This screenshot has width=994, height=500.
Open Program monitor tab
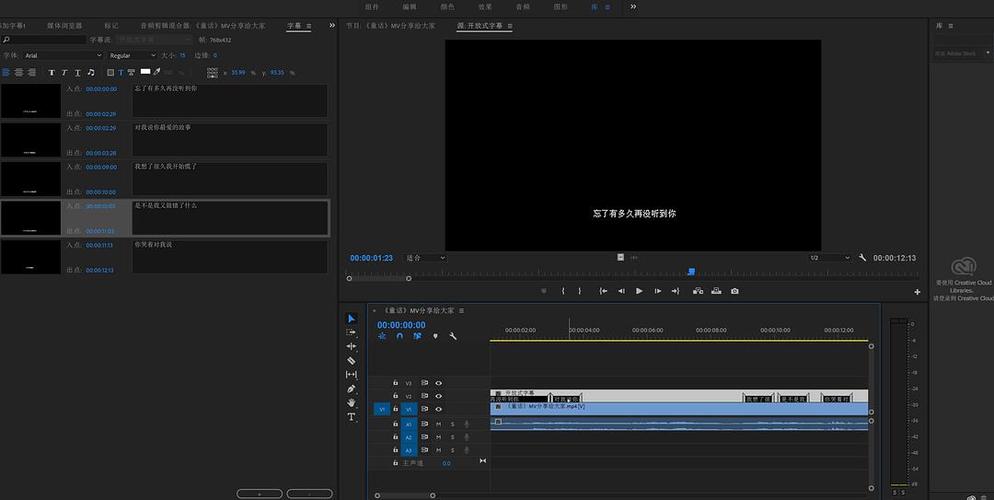(390, 26)
